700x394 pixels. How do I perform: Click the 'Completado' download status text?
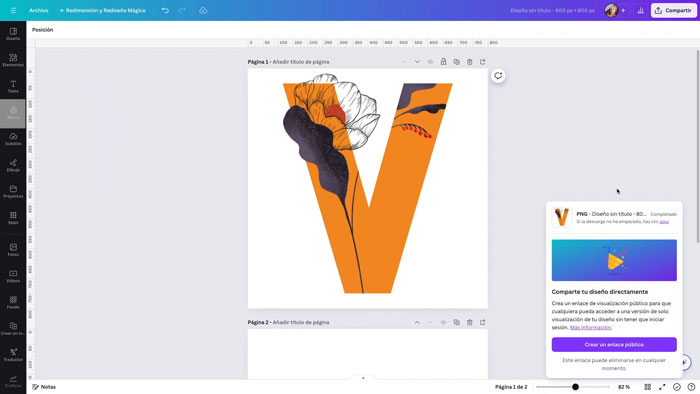[663, 214]
